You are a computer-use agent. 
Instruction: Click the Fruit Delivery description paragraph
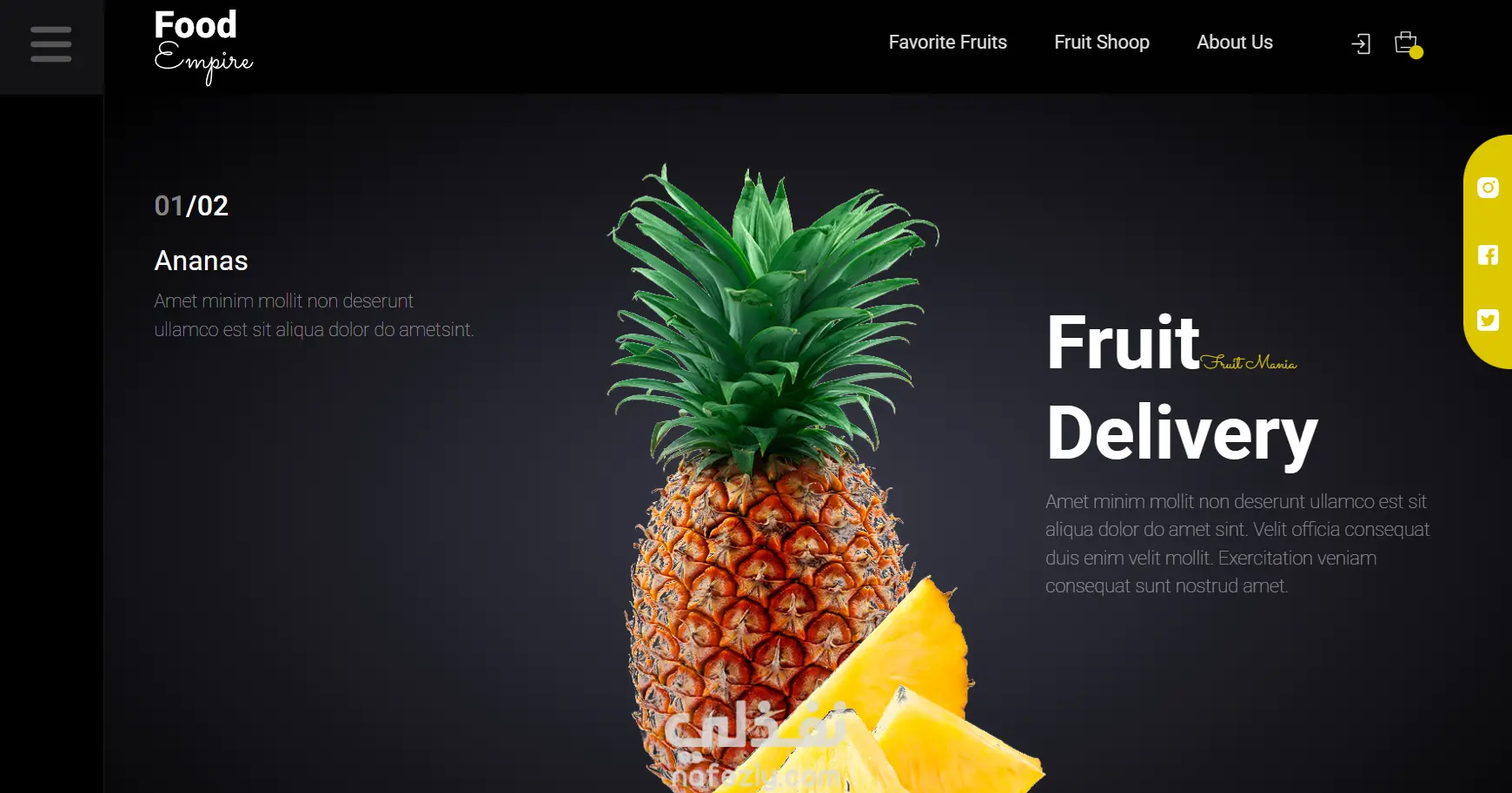point(1237,544)
